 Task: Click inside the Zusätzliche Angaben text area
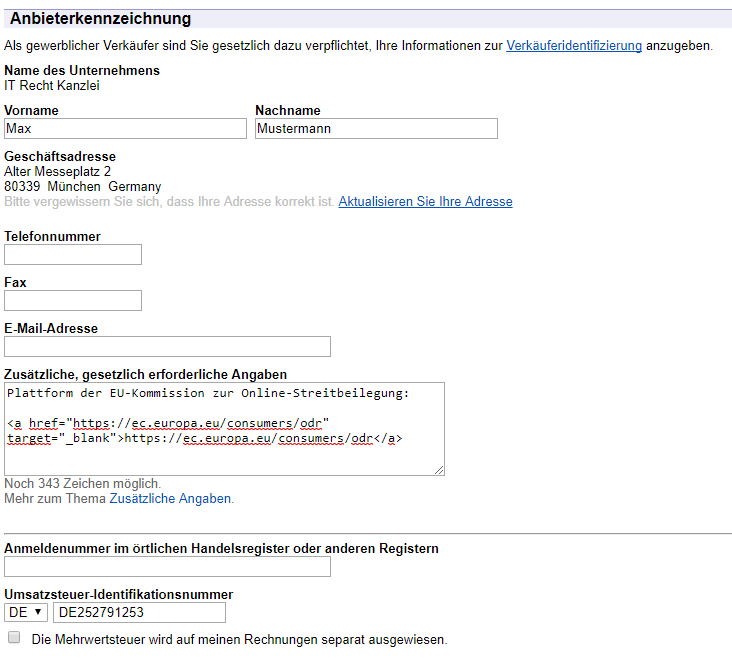pyautogui.click(x=224, y=429)
